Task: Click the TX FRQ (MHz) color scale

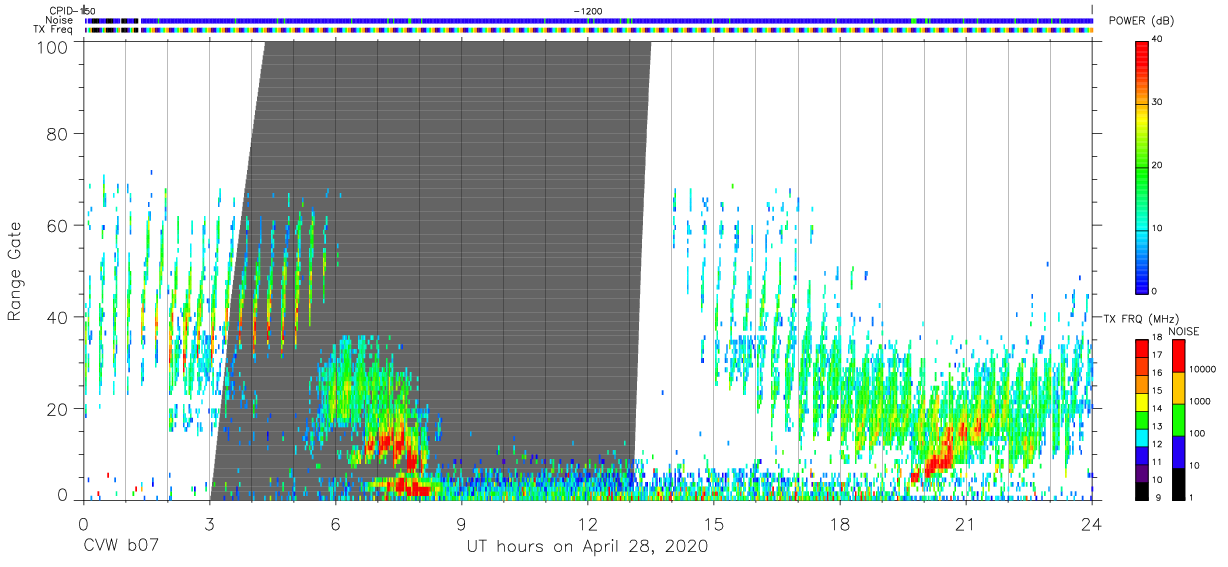Action: click(x=1142, y=419)
